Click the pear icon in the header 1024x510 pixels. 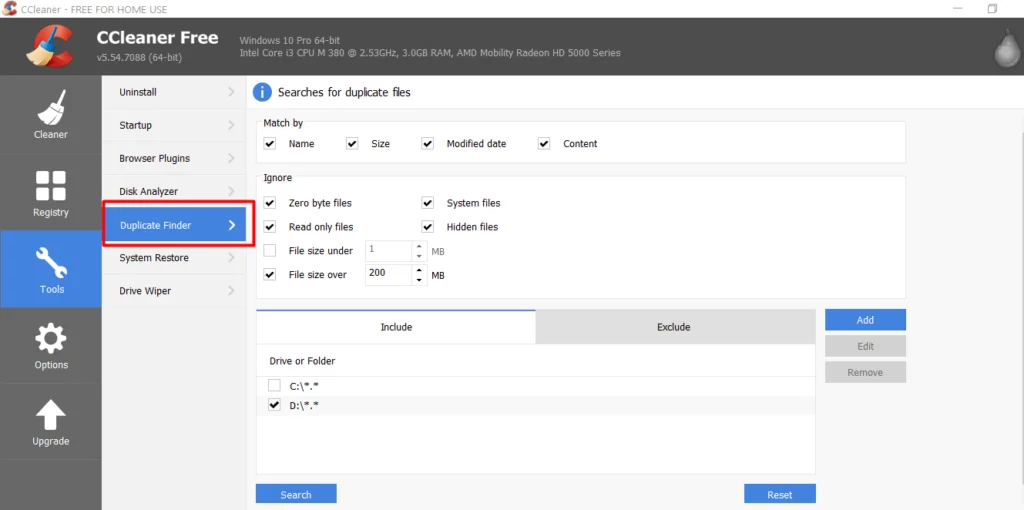coord(1008,48)
